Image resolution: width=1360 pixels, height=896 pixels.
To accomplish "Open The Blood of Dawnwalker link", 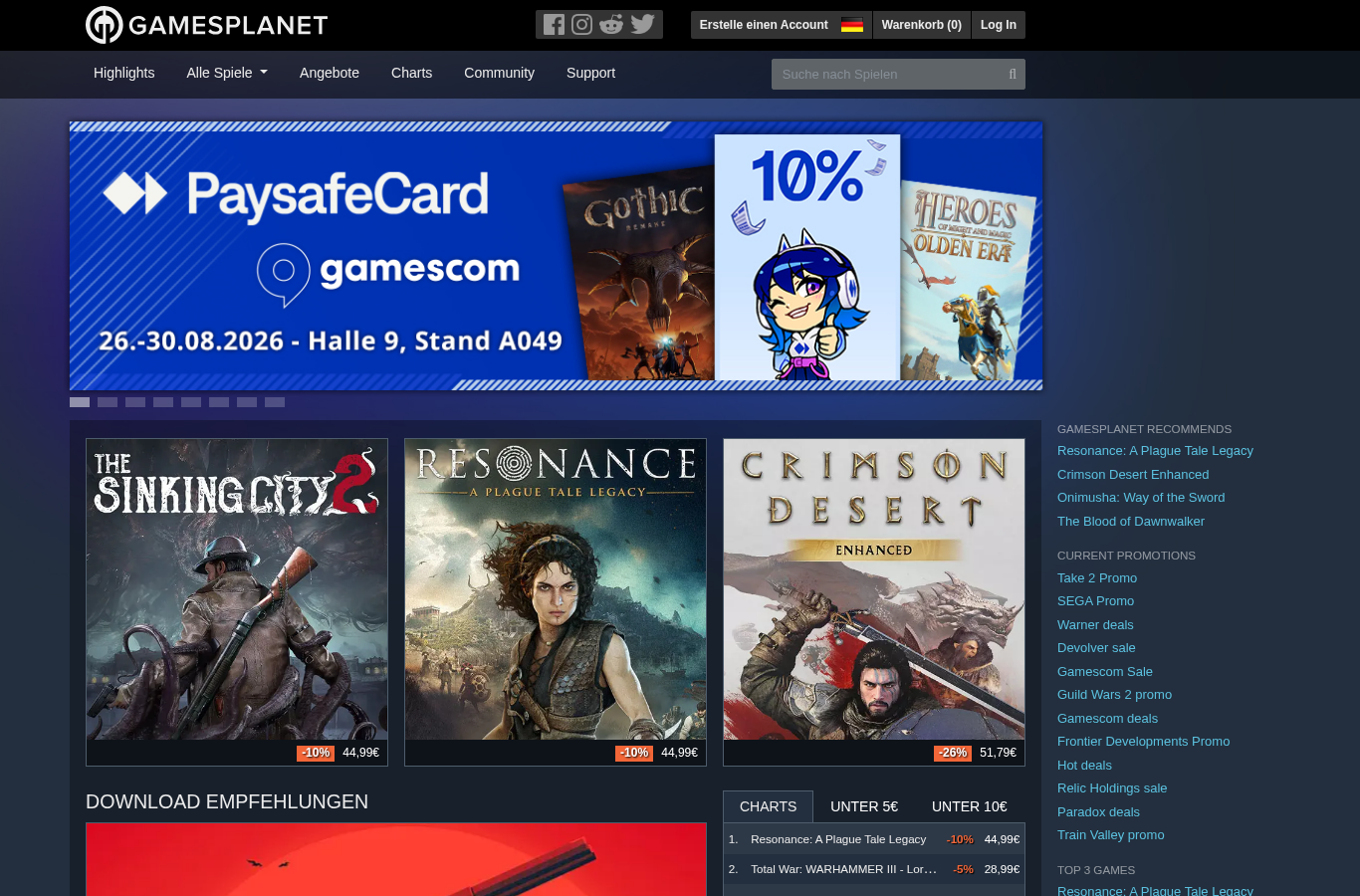I will [1131, 522].
